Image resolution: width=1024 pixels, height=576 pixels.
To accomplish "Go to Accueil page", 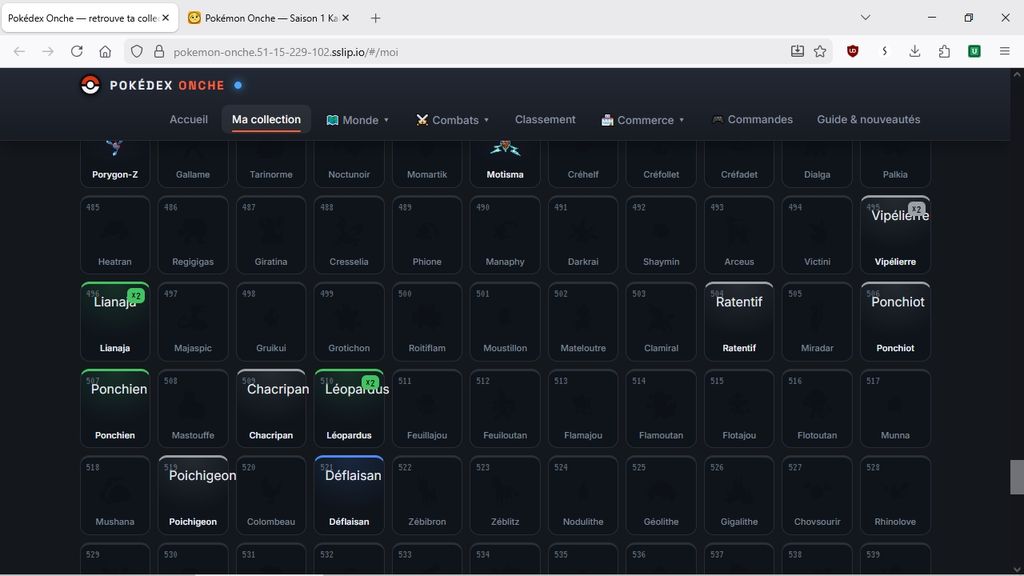I will pyautogui.click(x=189, y=120).
